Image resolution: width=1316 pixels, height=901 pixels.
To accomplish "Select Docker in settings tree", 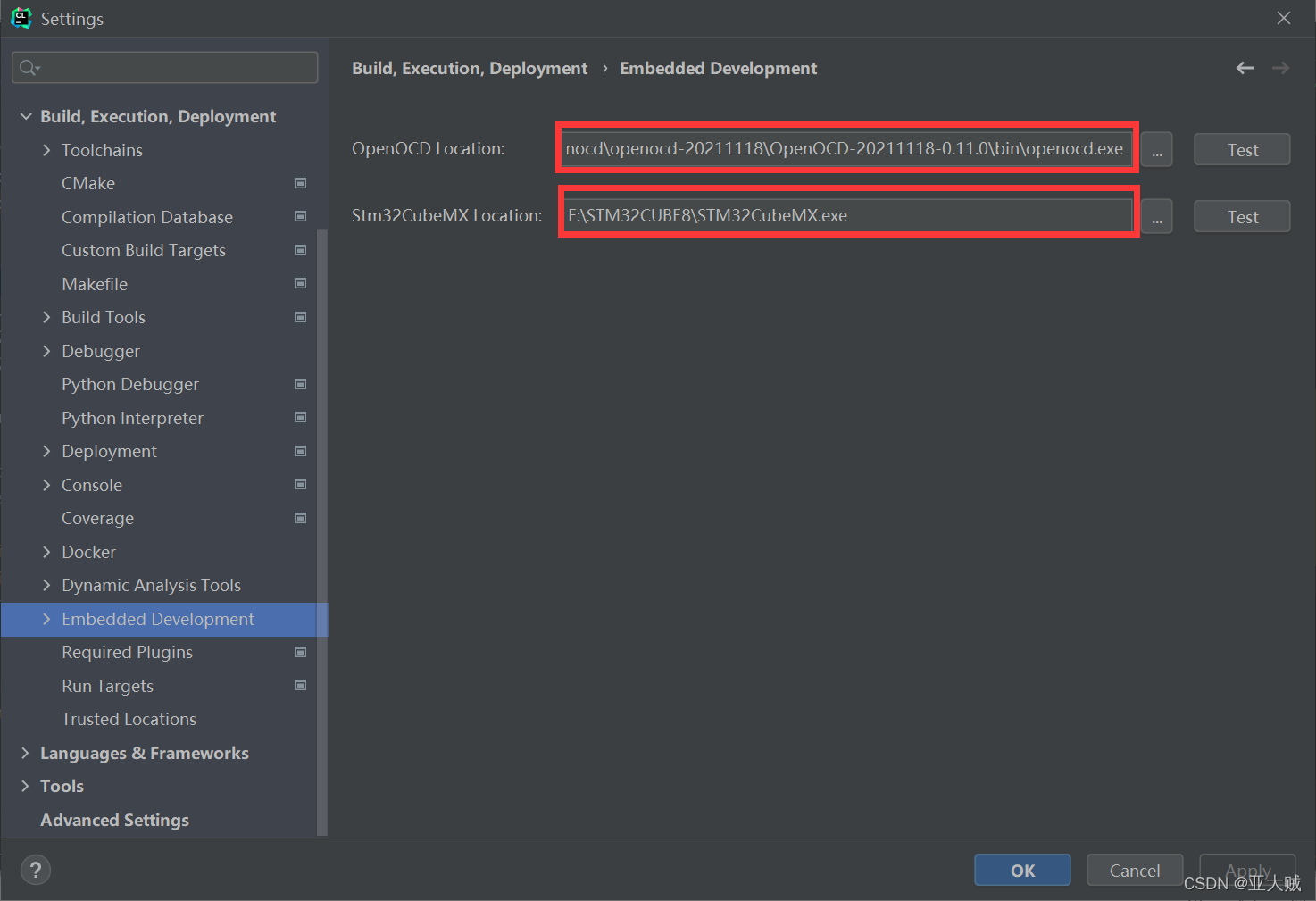I will pyautogui.click(x=88, y=552).
